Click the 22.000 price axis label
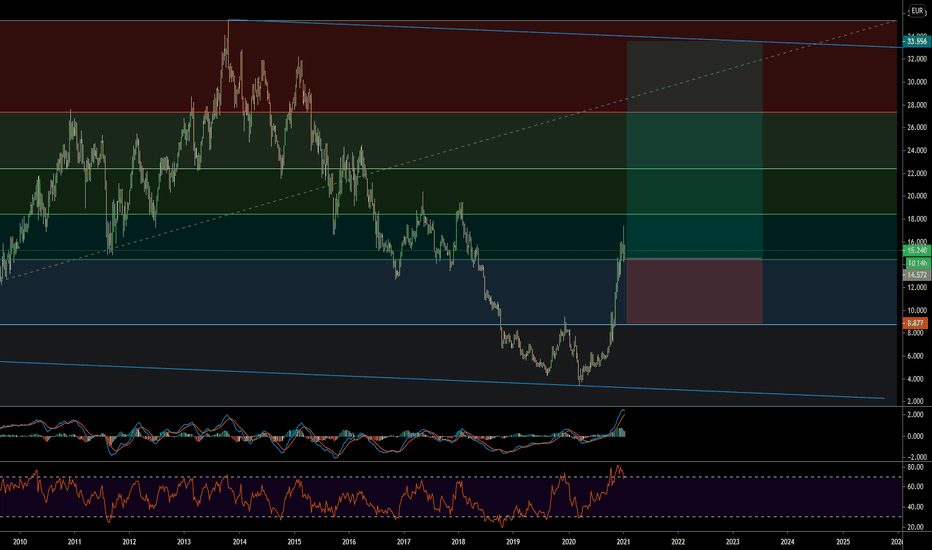This screenshot has width=932, height=550. point(917,174)
